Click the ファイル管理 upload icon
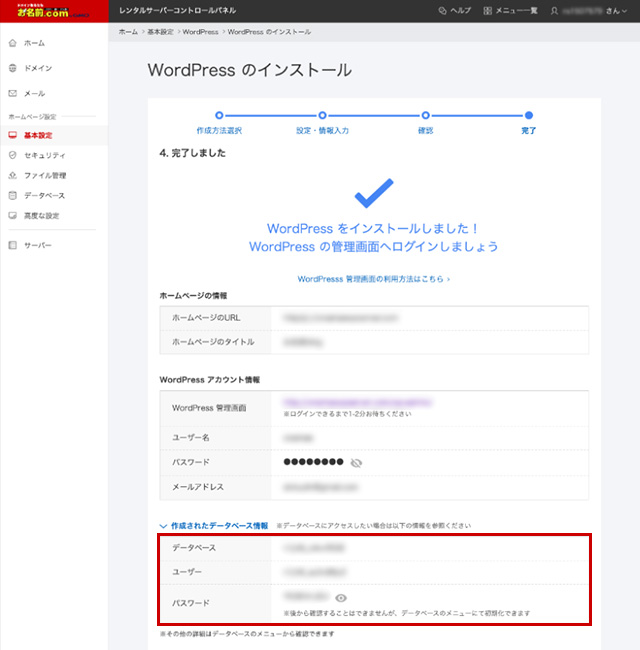This screenshot has height=650, width=640. (x=13, y=175)
